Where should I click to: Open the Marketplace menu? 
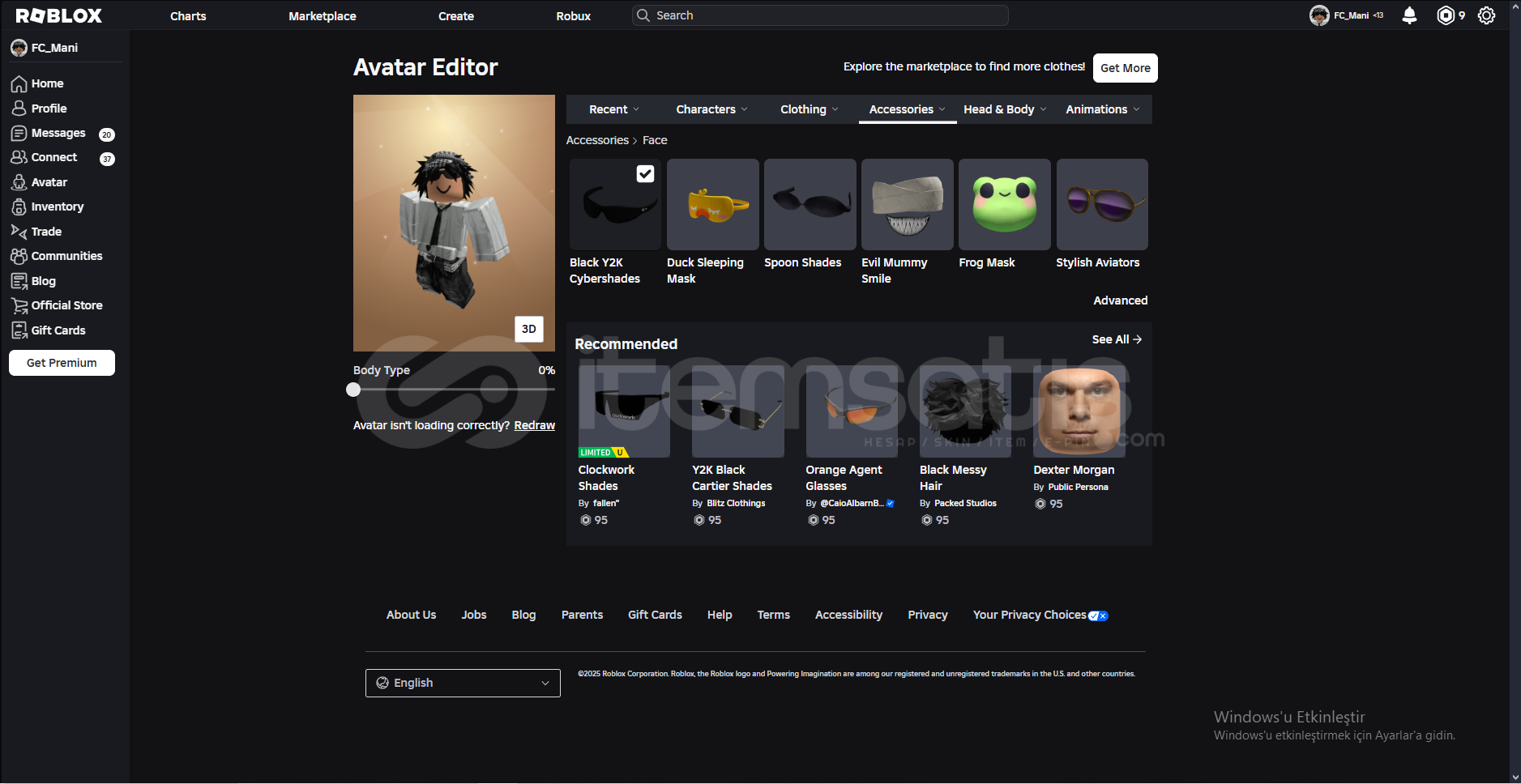click(x=323, y=15)
